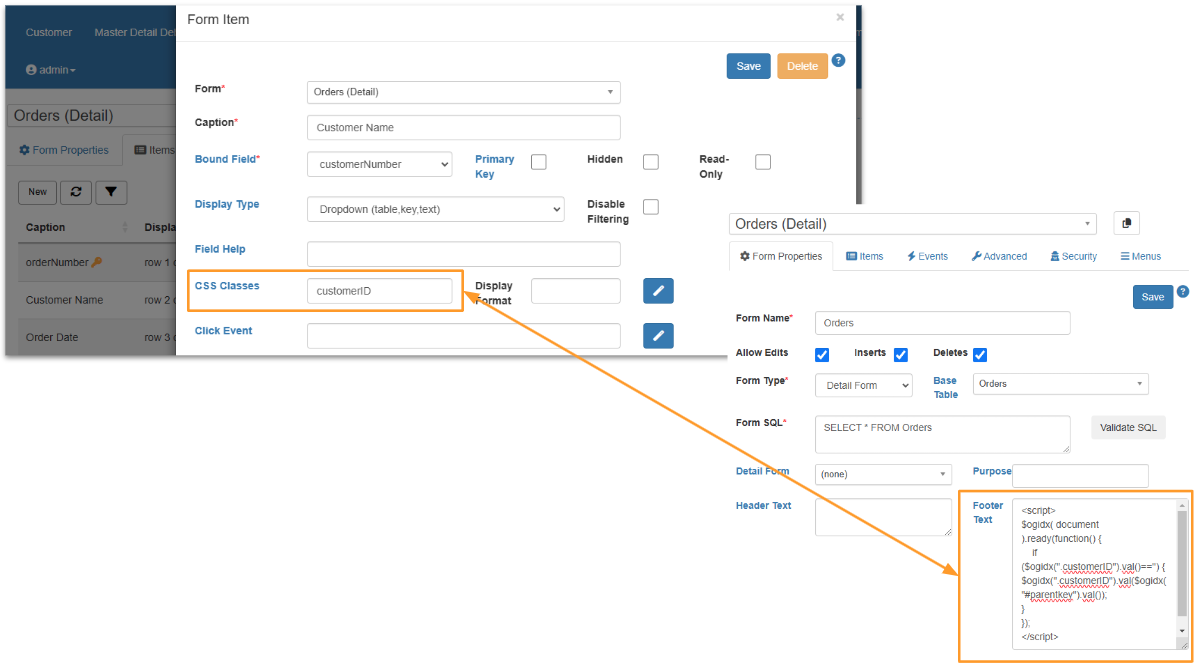This screenshot has width=1201, height=665.
Task: Click pencil edit icon beside Click Event
Action: pos(658,336)
